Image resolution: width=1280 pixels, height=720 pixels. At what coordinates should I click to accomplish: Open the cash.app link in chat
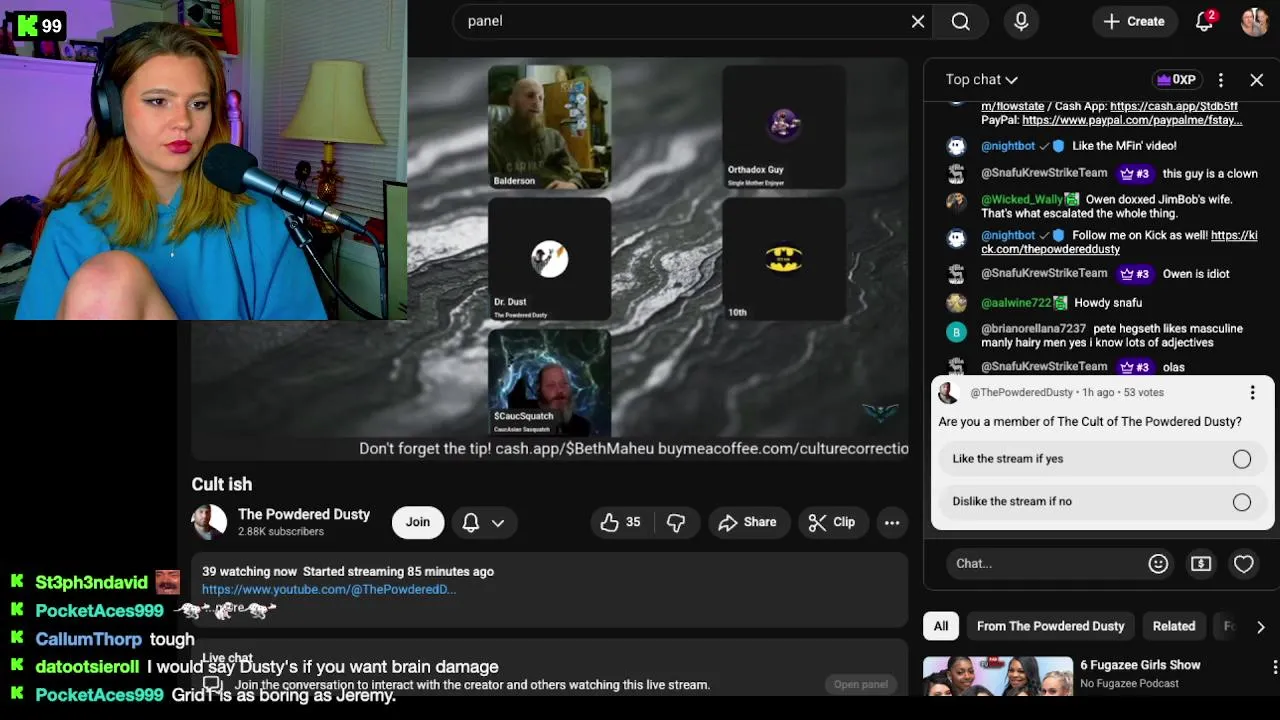1173,106
